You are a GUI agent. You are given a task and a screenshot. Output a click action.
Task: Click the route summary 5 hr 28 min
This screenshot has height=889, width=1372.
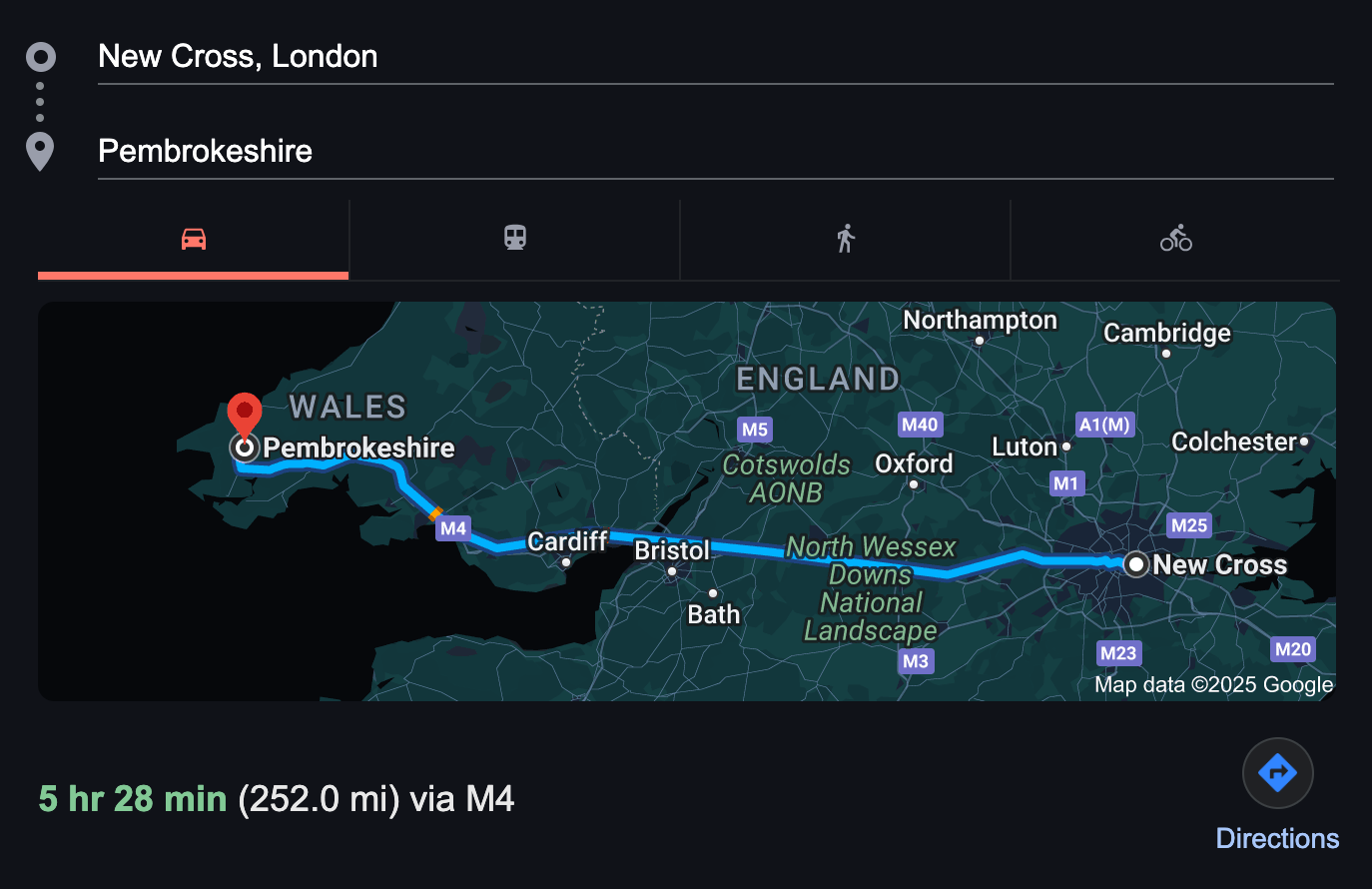click(133, 799)
